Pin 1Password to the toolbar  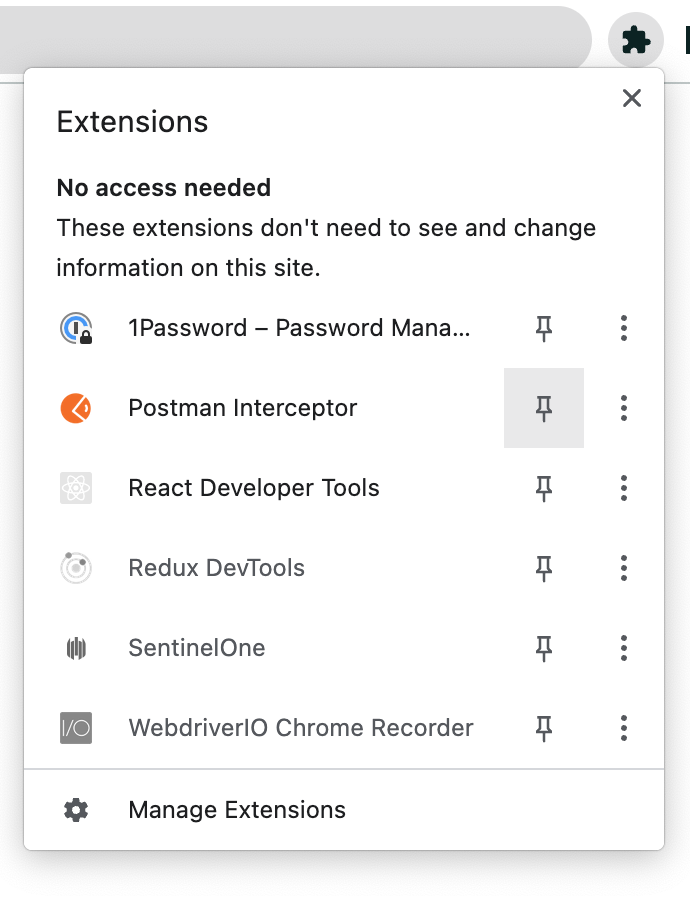coord(543,328)
